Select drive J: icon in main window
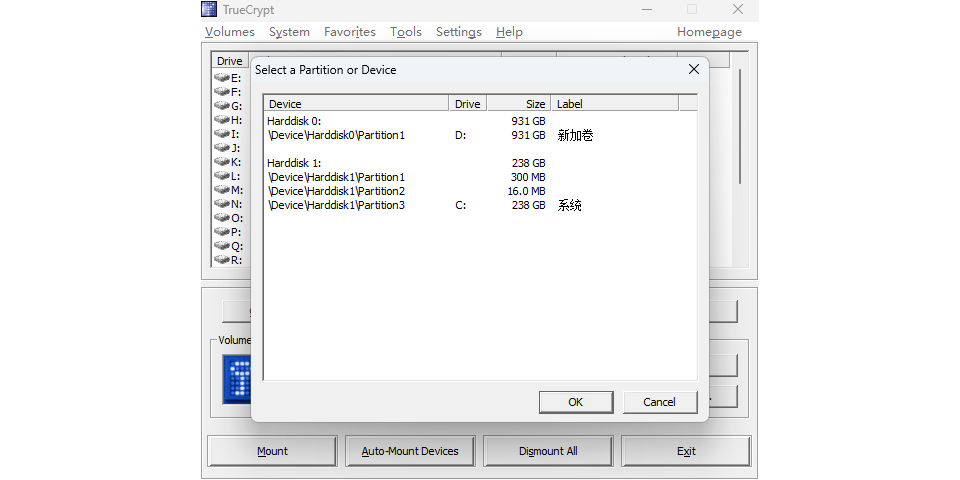The width and height of the screenshot is (960, 480). coord(221,148)
